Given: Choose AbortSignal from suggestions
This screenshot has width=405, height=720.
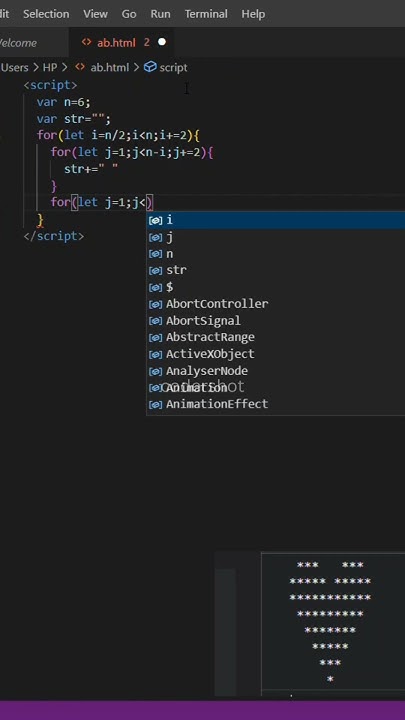Looking at the screenshot, I should coord(276,321).
